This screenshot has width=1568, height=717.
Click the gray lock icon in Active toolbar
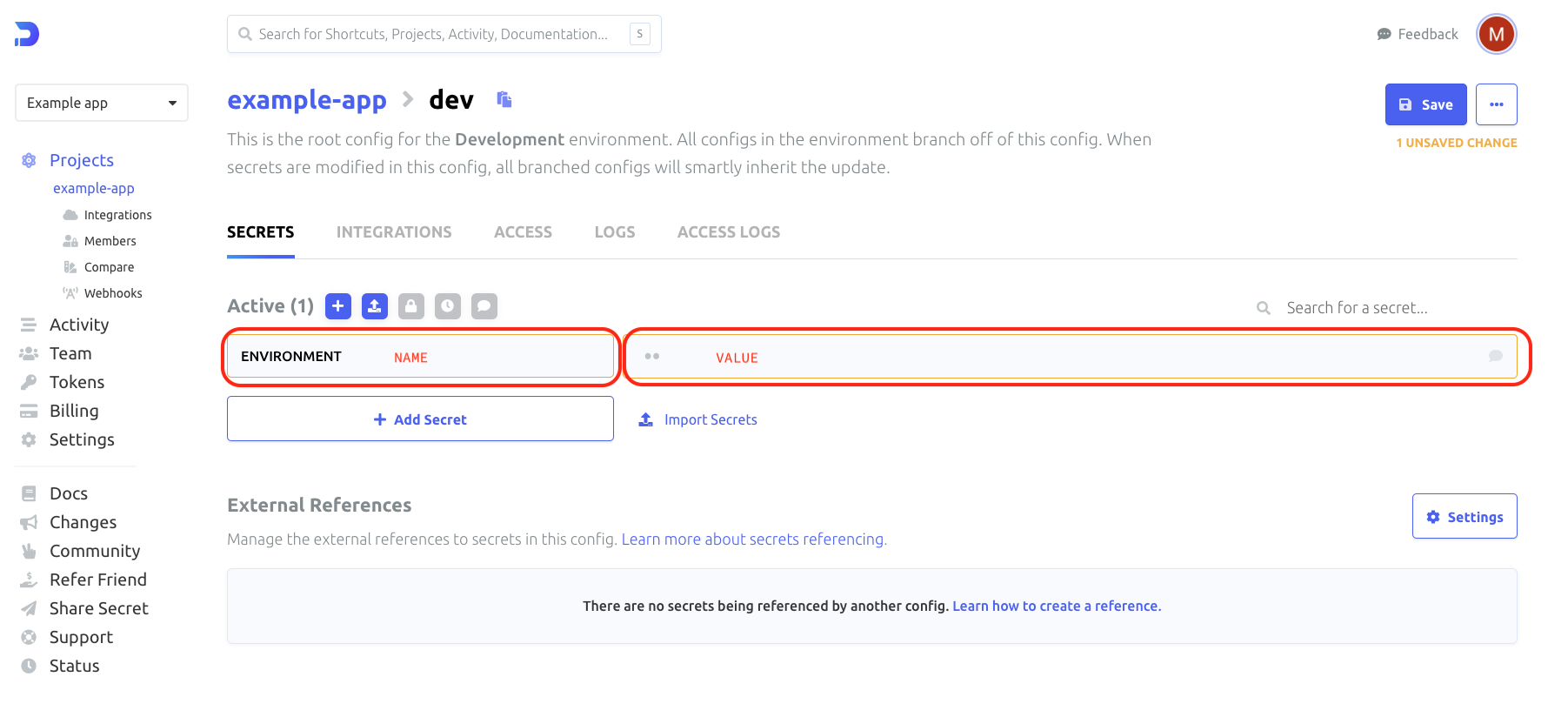411,306
